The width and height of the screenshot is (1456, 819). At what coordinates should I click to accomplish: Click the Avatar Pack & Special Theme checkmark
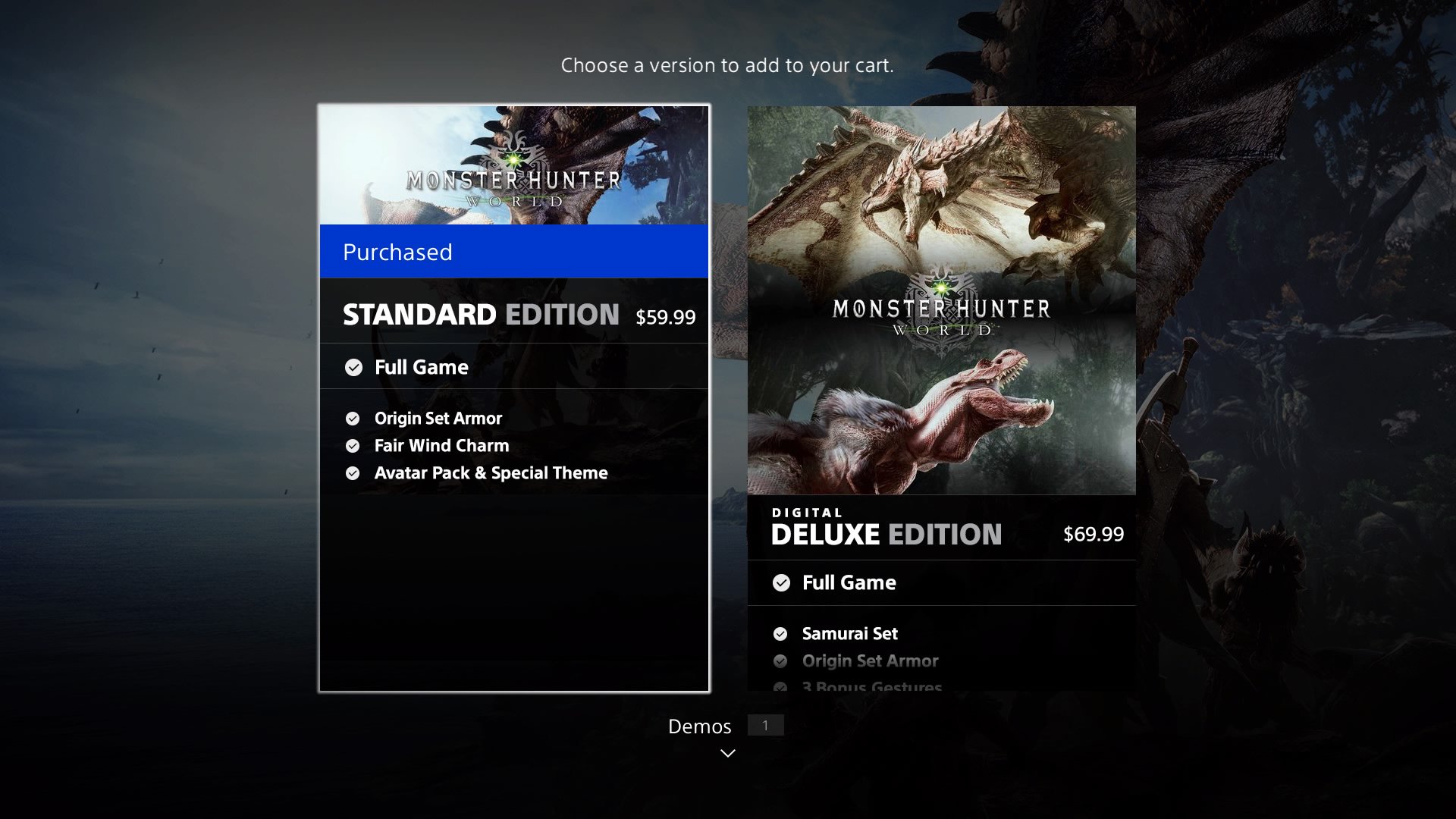353,473
